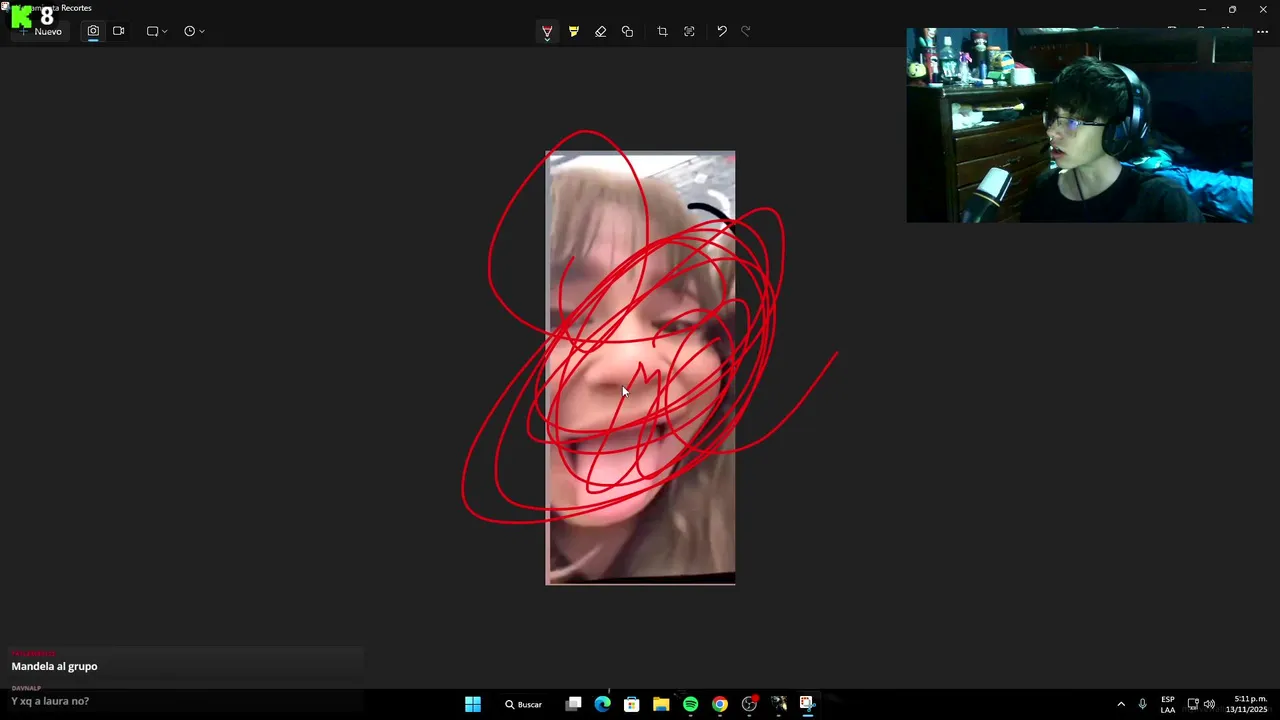Click the Buscar search box in taskbar
Screen dimensions: 1280x720
pos(524,704)
